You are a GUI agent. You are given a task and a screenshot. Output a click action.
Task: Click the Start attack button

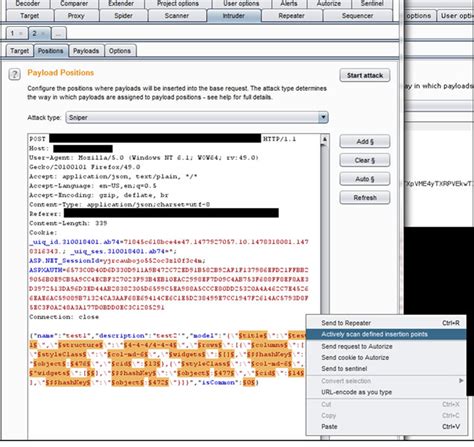[365, 75]
